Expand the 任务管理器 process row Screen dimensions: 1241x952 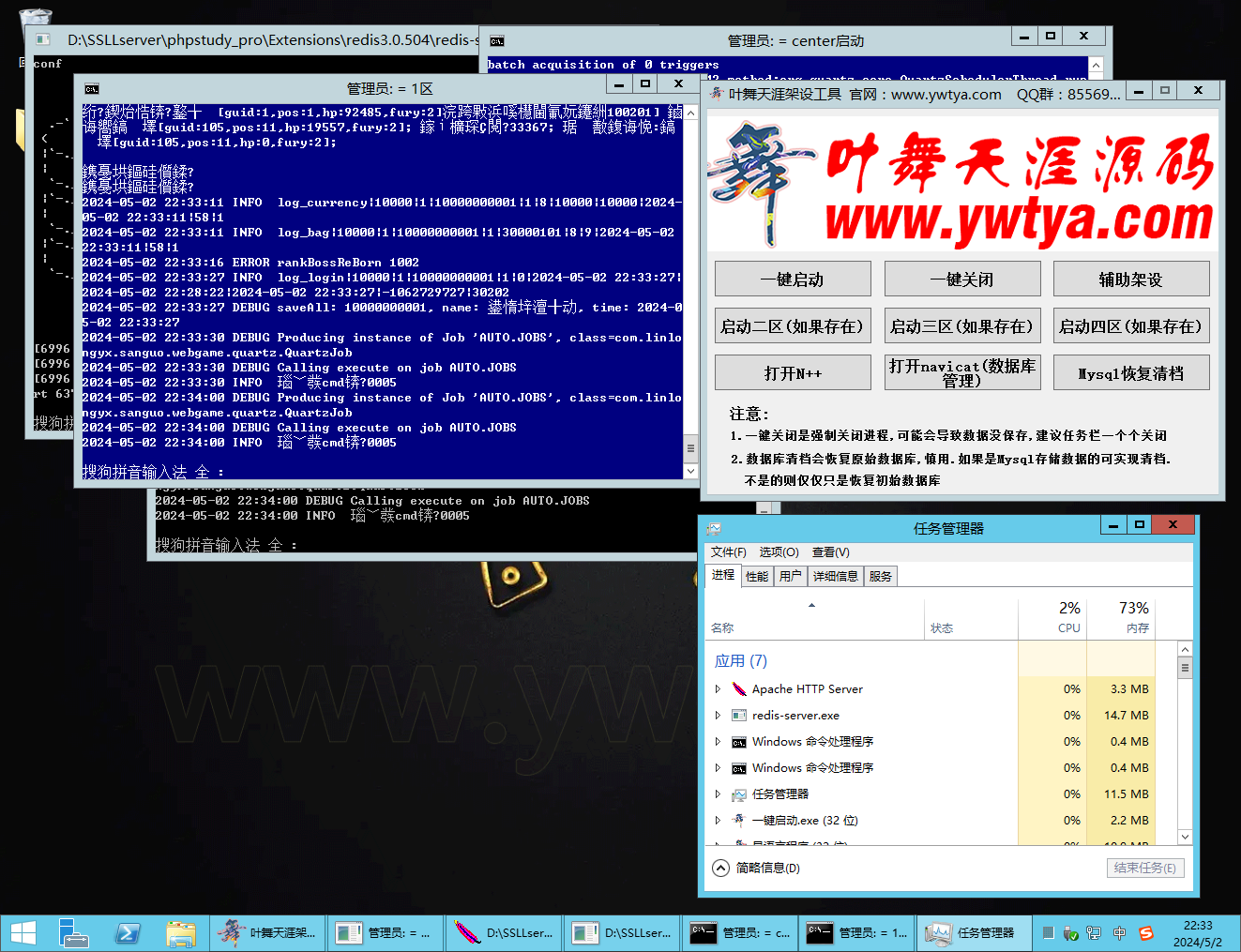tap(719, 794)
